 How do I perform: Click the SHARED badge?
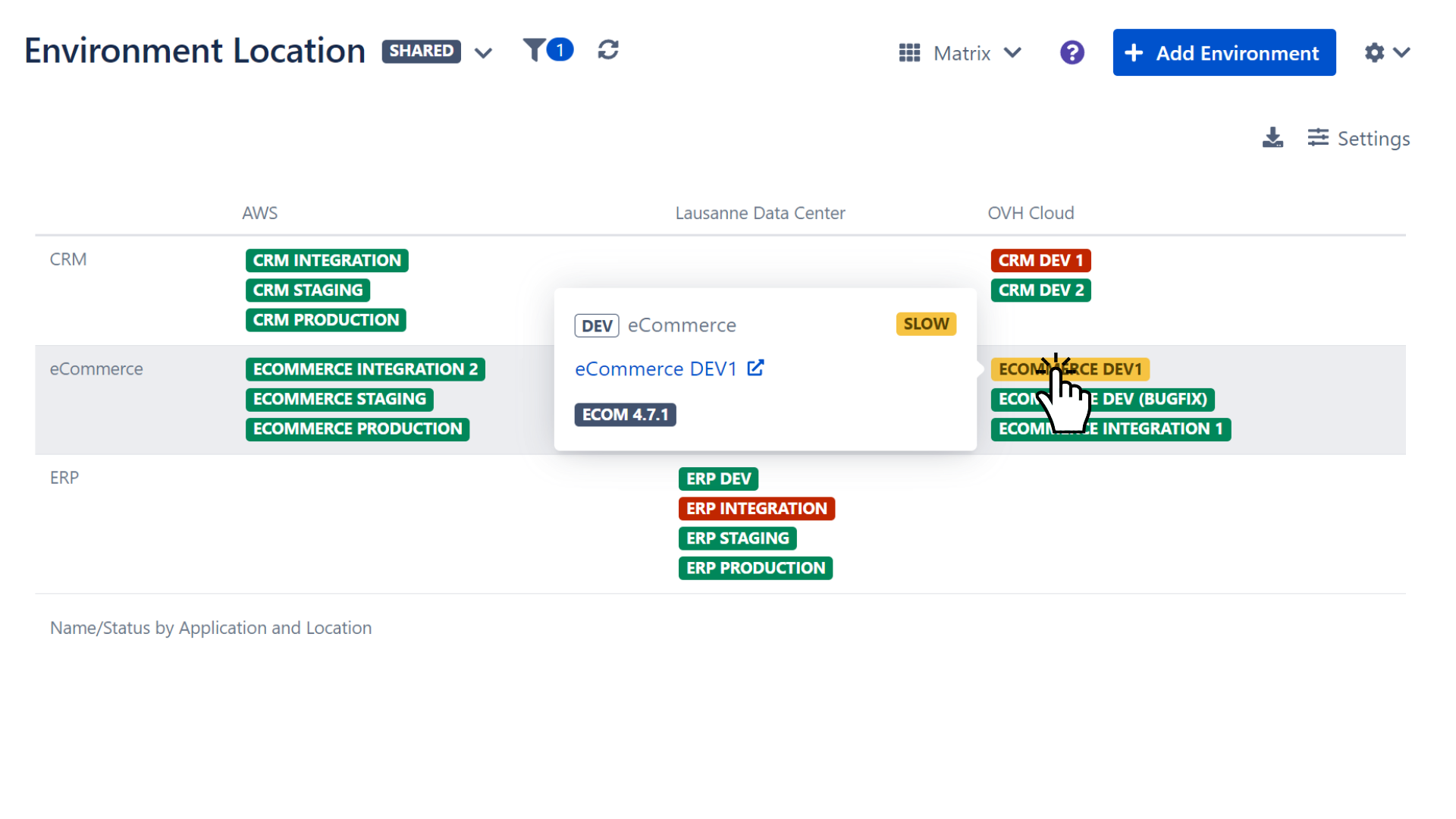421,51
